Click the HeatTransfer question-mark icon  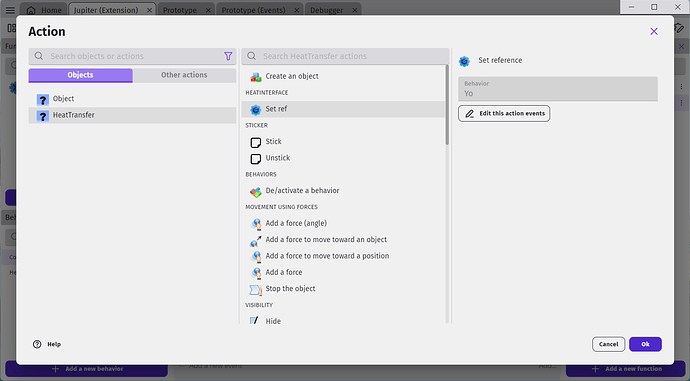pos(43,116)
